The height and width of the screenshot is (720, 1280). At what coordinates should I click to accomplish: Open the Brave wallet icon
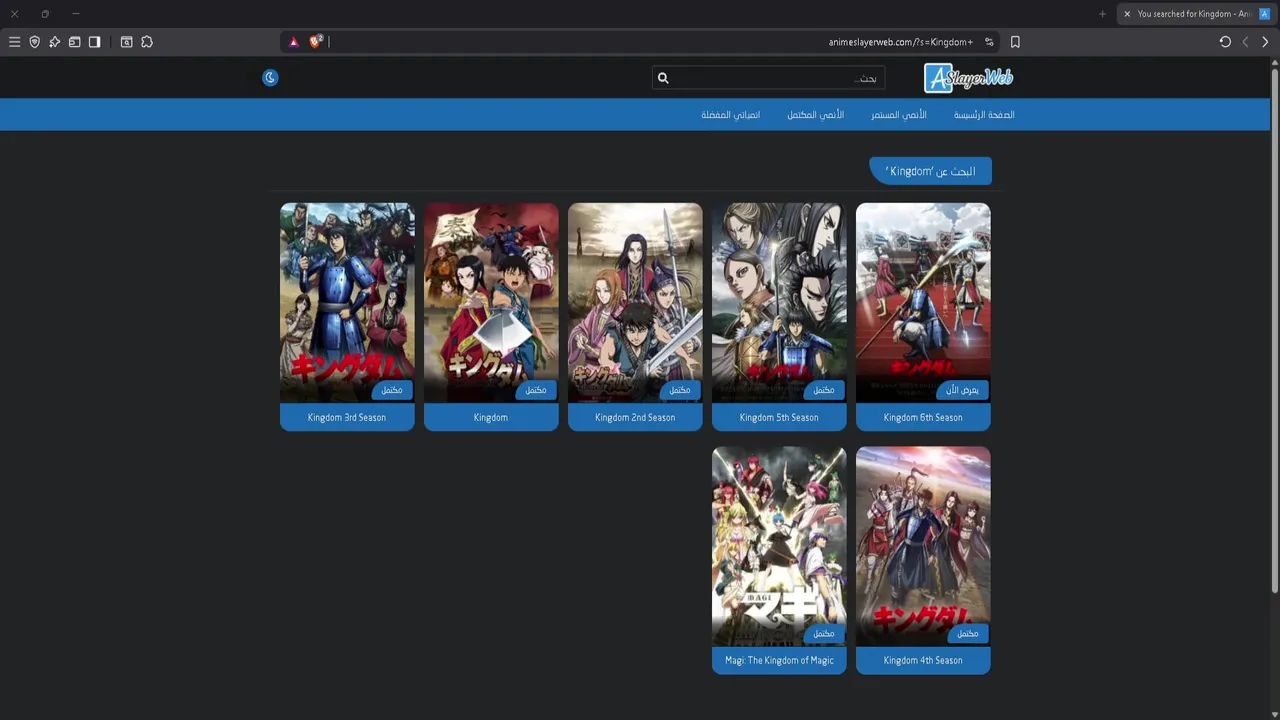click(74, 42)
